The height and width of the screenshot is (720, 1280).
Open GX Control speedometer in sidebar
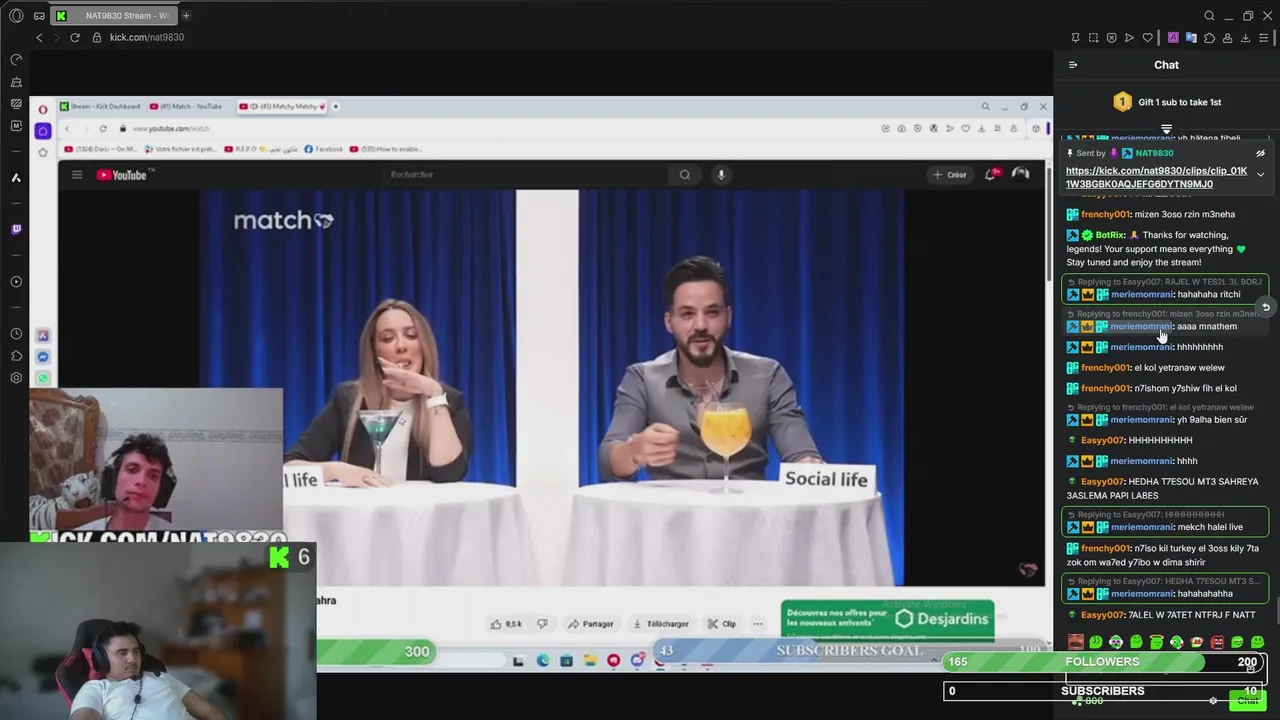16,60
